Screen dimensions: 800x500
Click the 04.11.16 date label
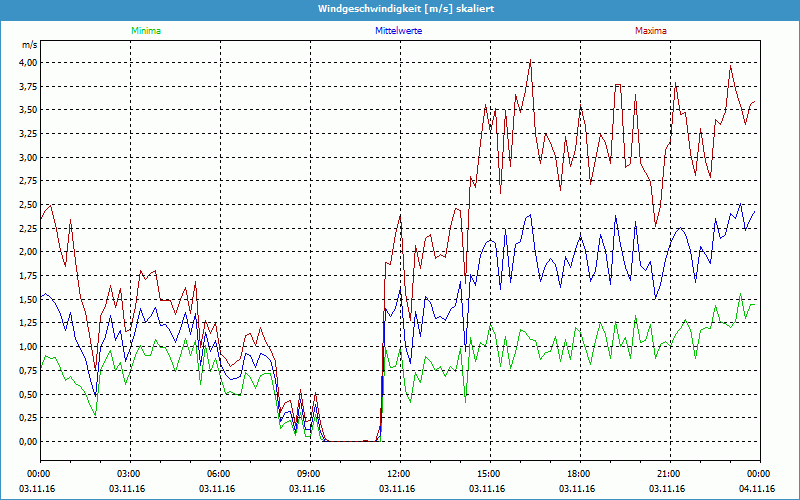[x=757, y=489]
